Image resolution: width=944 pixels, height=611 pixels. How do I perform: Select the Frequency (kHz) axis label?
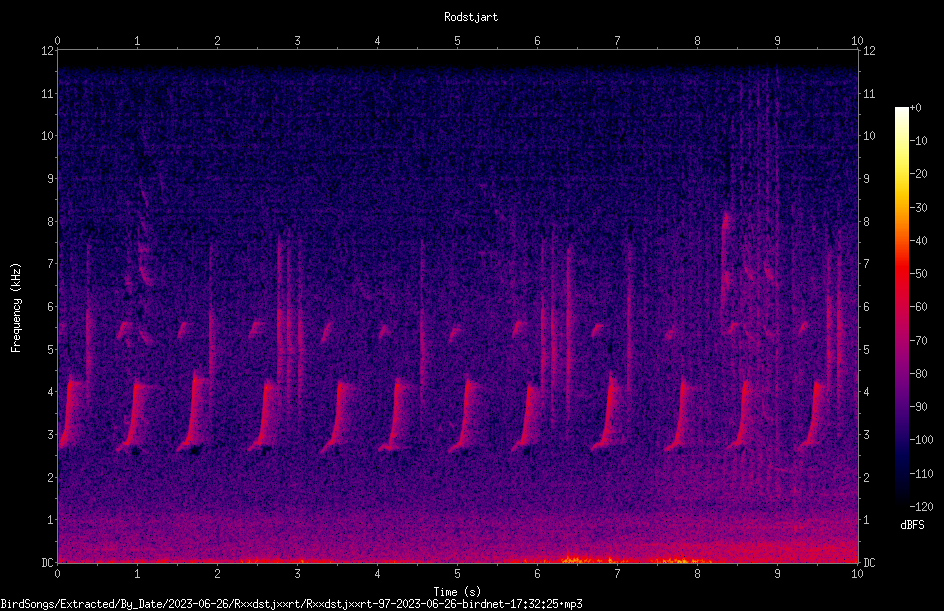pyautogui.click(x=16, y=308)
